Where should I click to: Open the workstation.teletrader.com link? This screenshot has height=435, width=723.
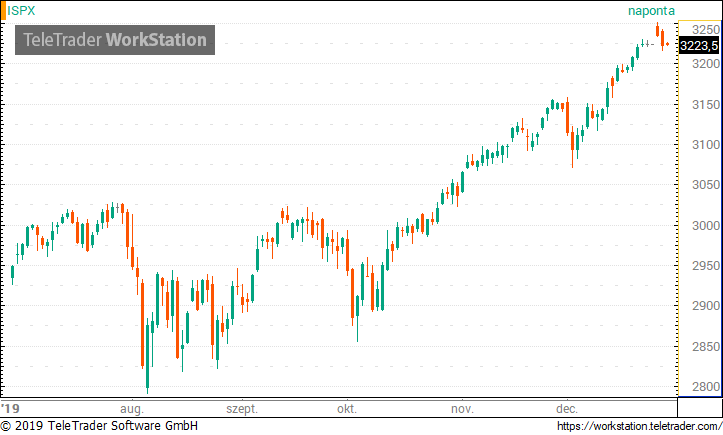640,426
